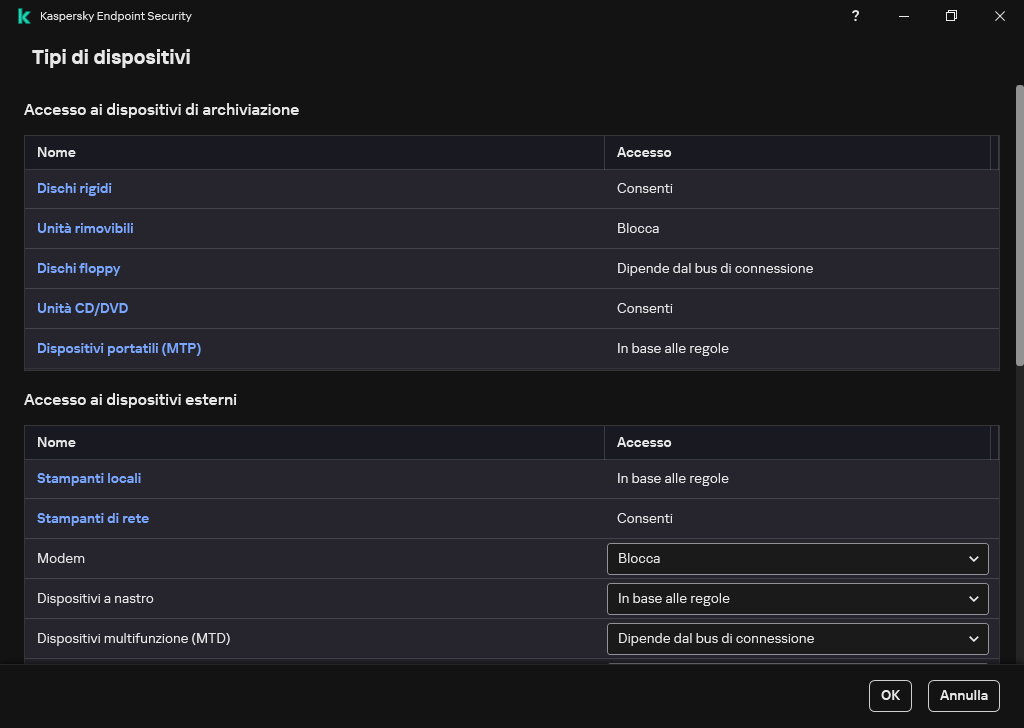Image resolution: width=1024 pixels, height=728 pixels.
Task: Open the Stampanti di rete settings
Action: (x=93, y=518)
